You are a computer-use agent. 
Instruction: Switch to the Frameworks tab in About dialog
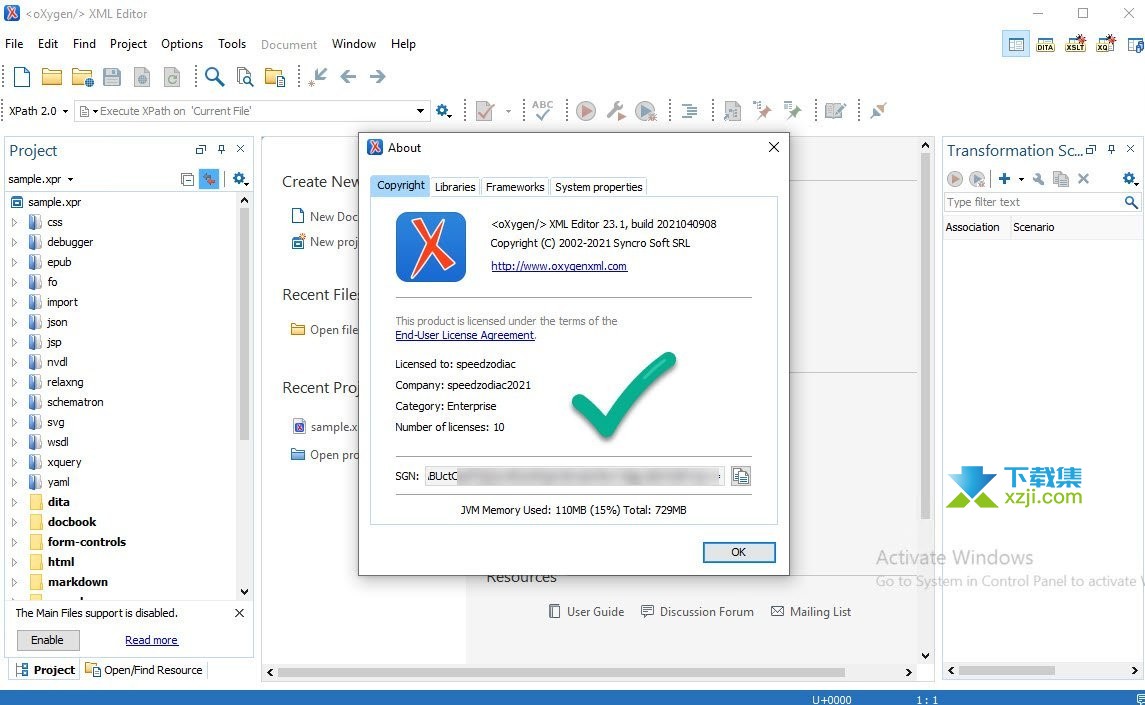coord(515,187)
